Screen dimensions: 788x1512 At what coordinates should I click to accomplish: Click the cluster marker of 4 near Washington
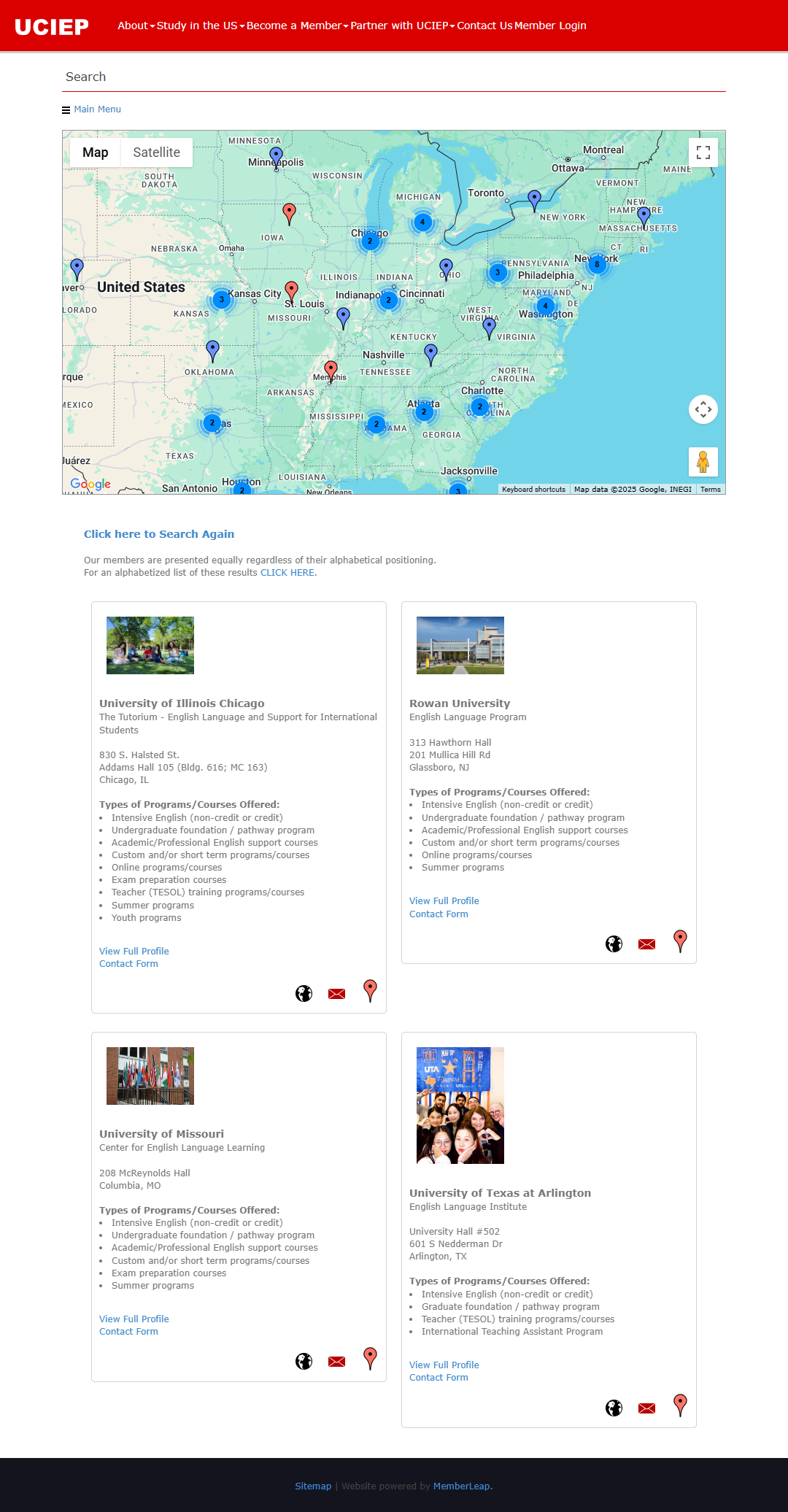(545, 306)
